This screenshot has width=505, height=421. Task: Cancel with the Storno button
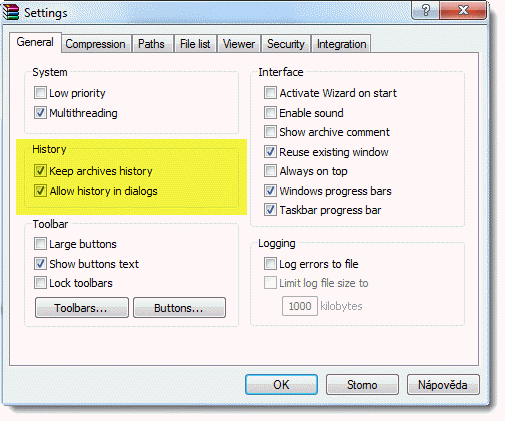click(x=362, y=384)
